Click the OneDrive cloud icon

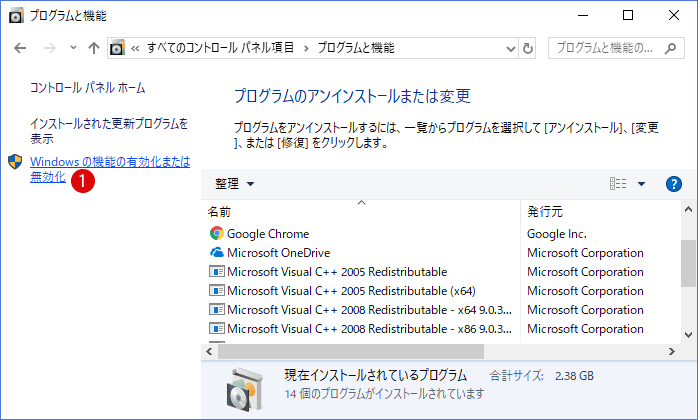click(x=217, y=253)
